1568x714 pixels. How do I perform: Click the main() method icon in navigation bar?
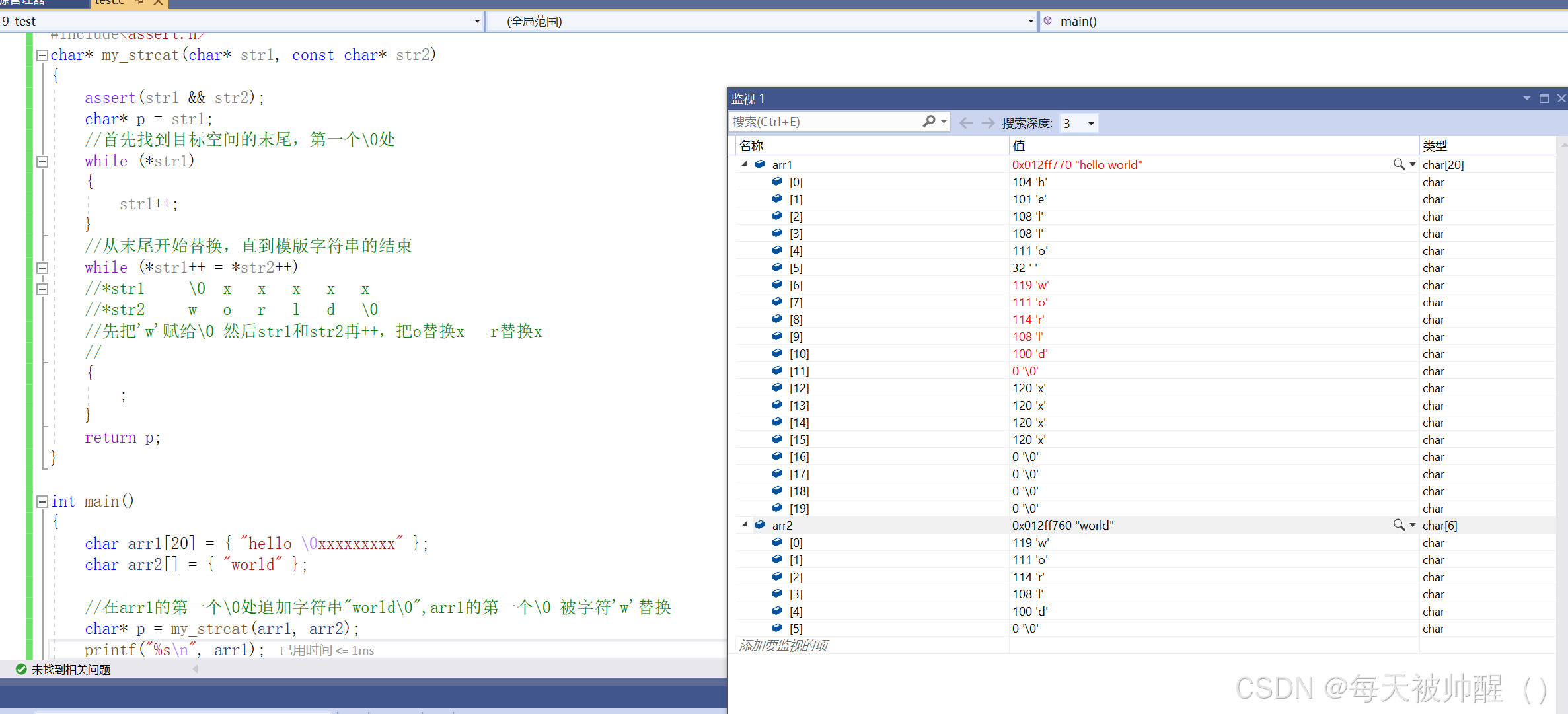coord(1049,20)
